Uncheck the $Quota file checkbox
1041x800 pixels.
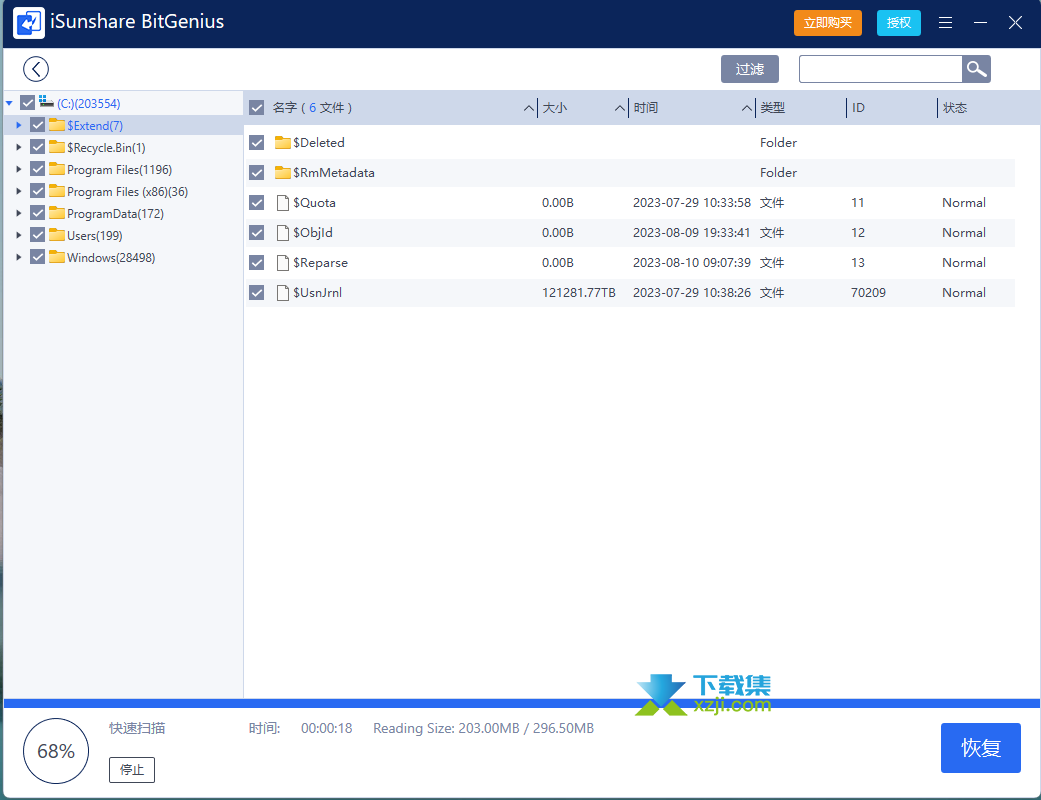(x=257, y=203)
